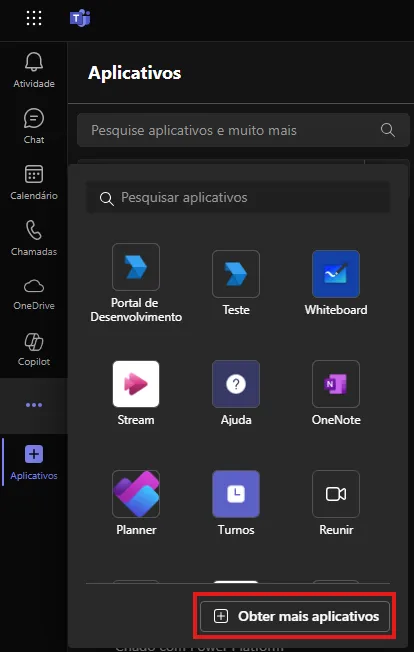This screenshot has height=652, width=414.
Task: Click the magnifier icon in top search bar
Action: coord(387,130)
